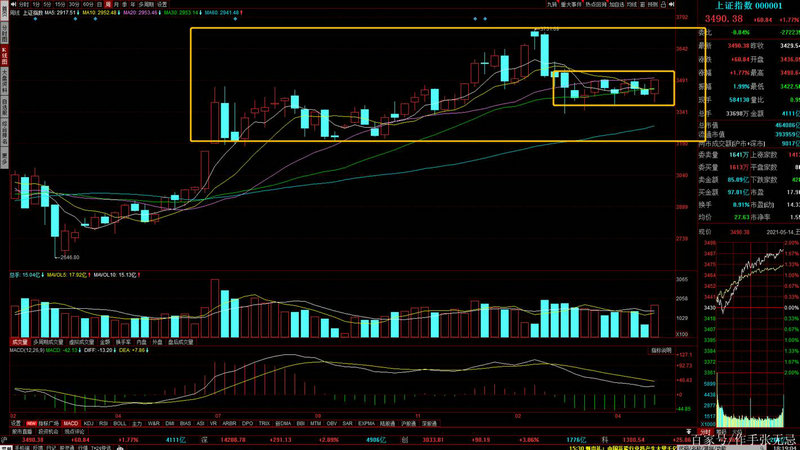The image size is (800, 450).
Task: Select the 成交量 volume tab
Action: point(18,342)
